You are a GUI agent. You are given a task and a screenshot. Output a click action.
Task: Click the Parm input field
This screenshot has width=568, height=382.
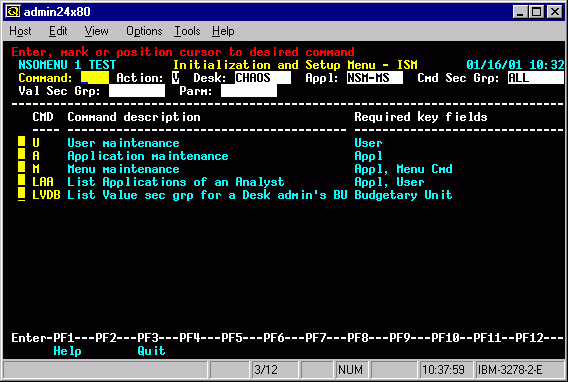pyautogui.click(x=249, y=91)
